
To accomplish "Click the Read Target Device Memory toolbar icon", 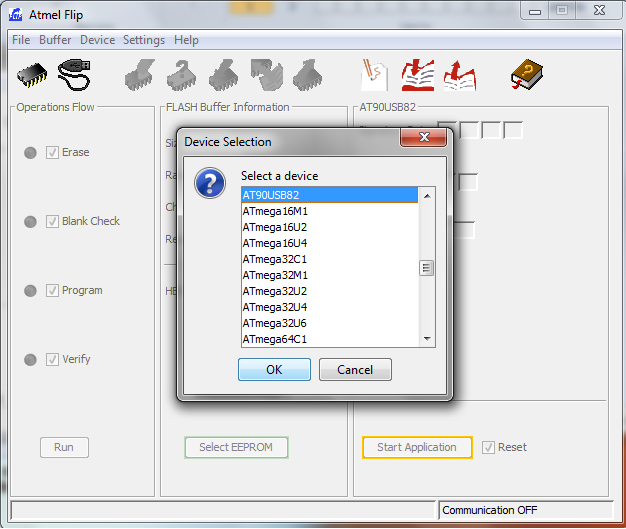I will [308, 75].
